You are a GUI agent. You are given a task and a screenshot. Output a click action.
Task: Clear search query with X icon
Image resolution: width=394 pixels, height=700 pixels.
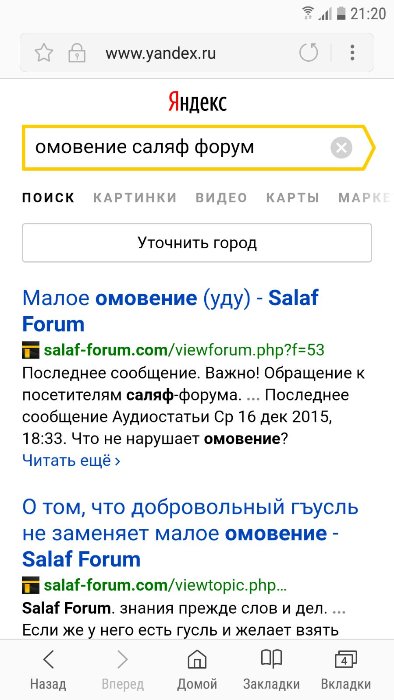(x=341, y=147)
